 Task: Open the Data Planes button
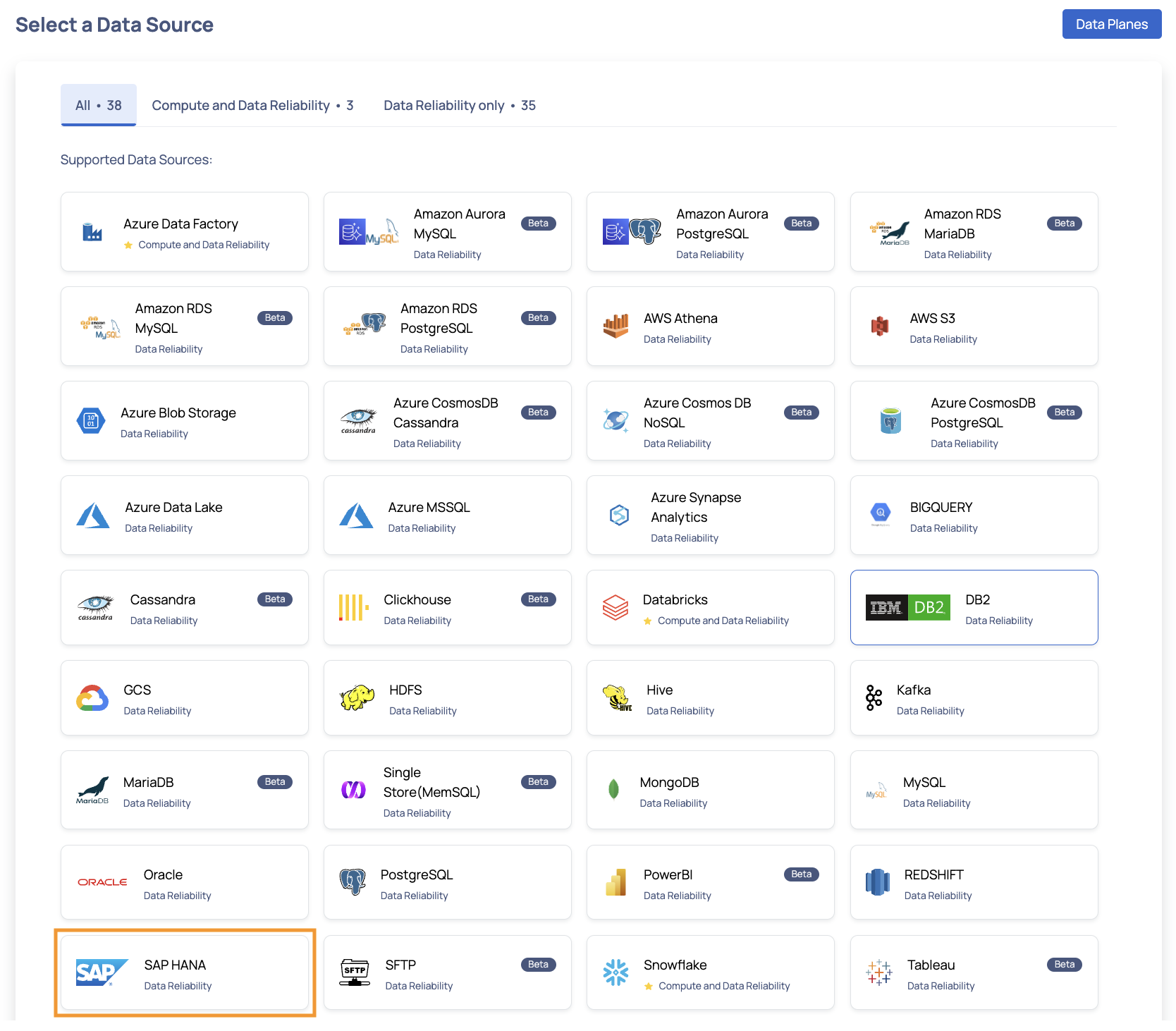coord(1112,24)
